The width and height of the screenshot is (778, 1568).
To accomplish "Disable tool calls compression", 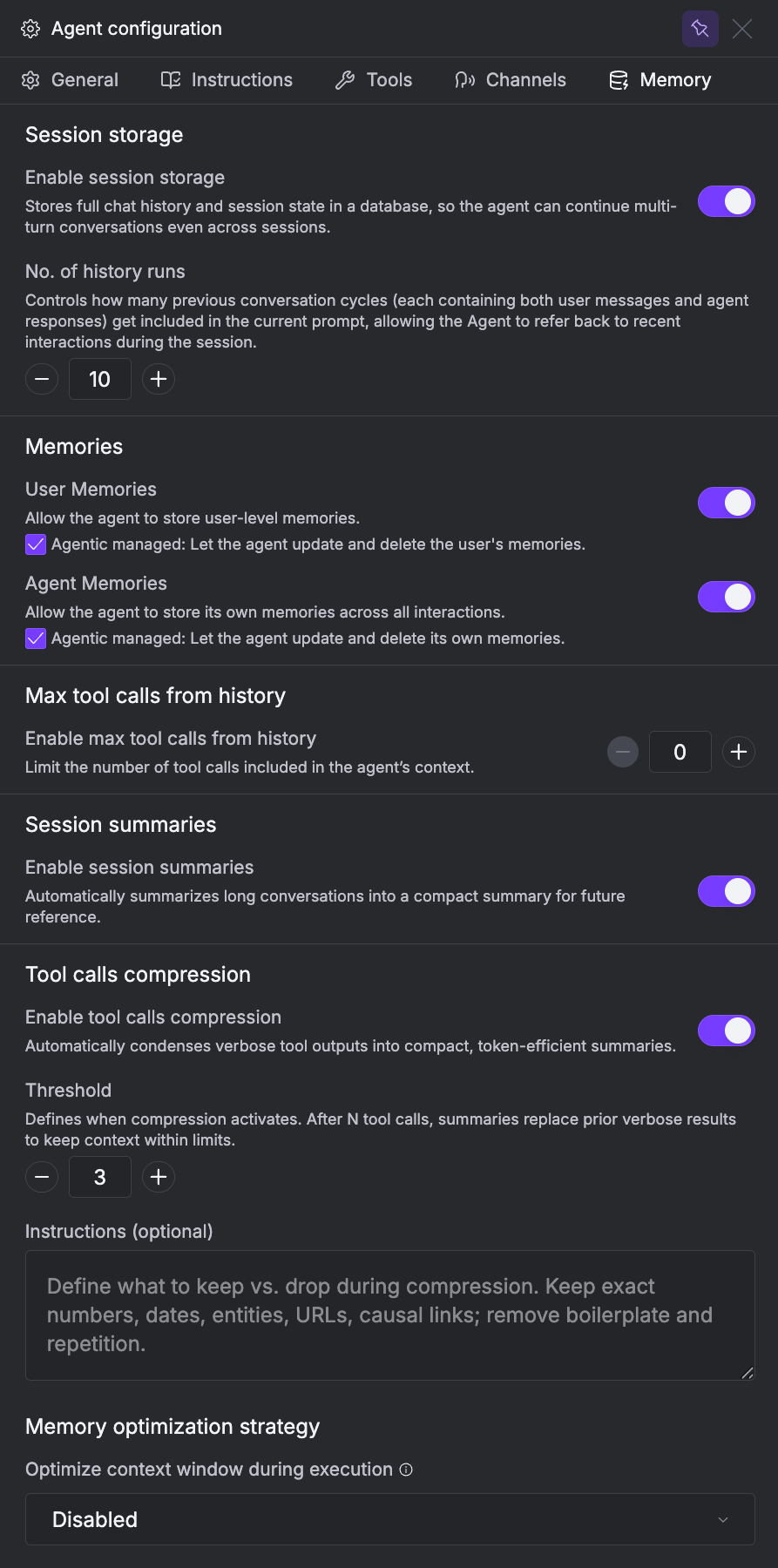I will (726, 1030).
